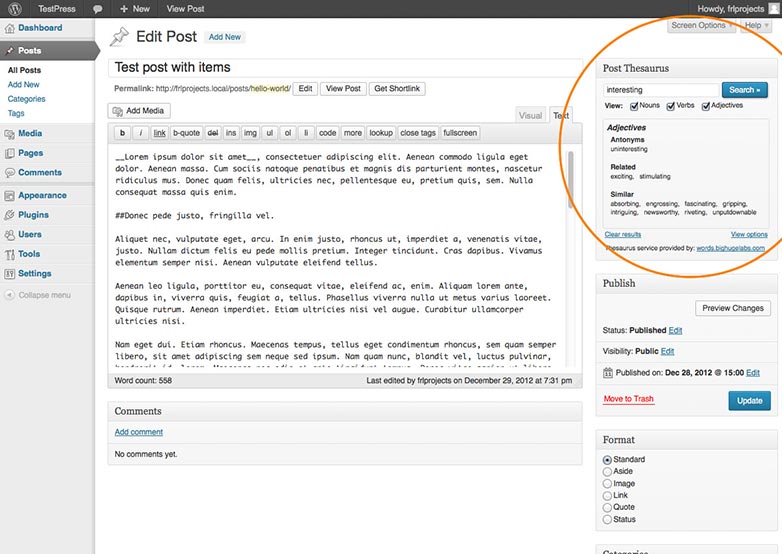The image size is (782, 554).
Task: Expand the Screen Options dropdown
Action: 701,25
